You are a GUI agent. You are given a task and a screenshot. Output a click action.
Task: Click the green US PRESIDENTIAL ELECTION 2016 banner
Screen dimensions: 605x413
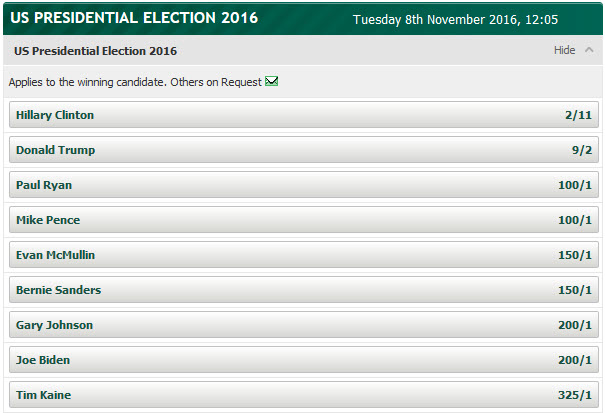pos(303,19)
